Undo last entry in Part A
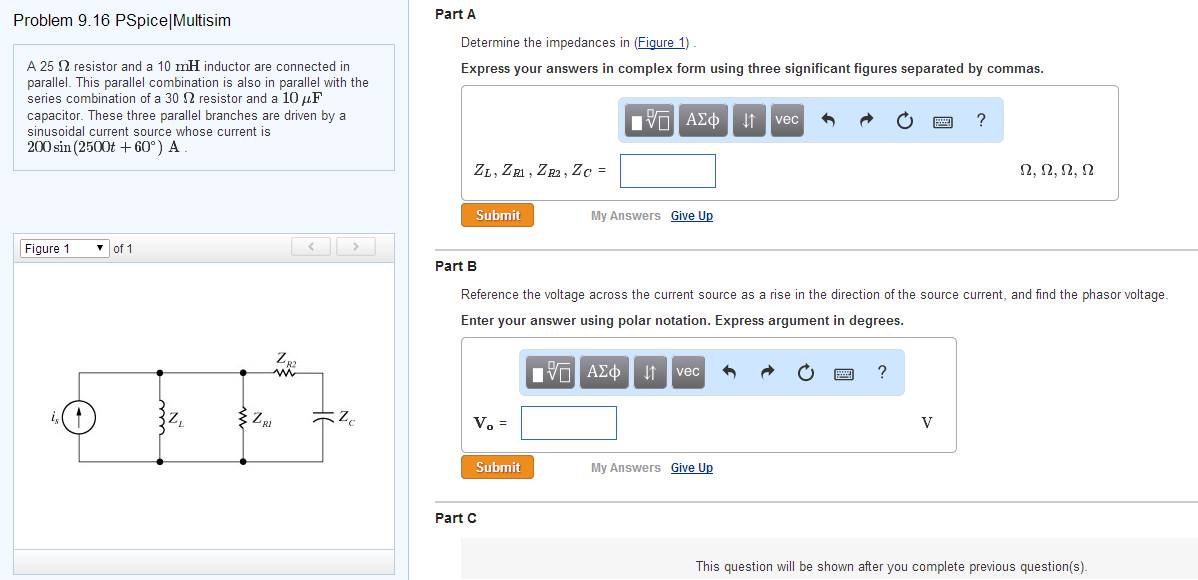Image resolution: width=1198 pixels, height=580 pixels. click(x=828, y=121)
